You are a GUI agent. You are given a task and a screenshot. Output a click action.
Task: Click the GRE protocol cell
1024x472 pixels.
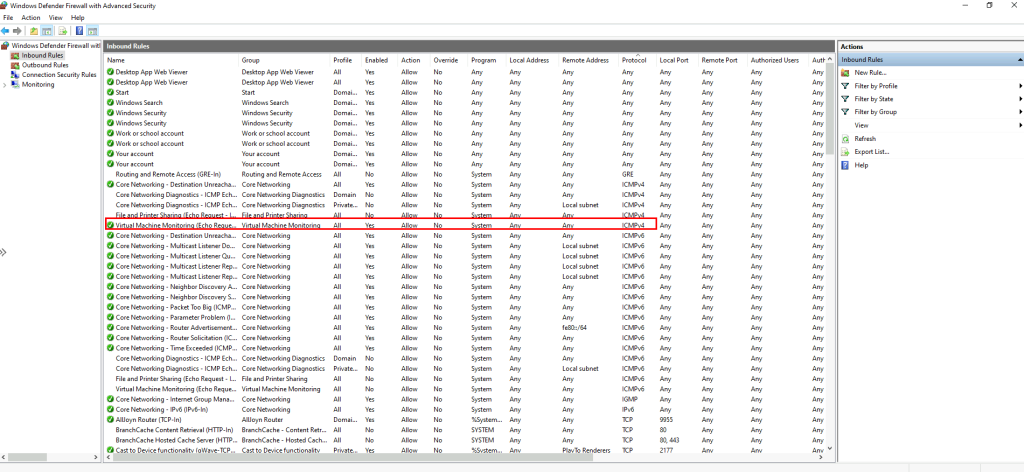pos(628,174)
